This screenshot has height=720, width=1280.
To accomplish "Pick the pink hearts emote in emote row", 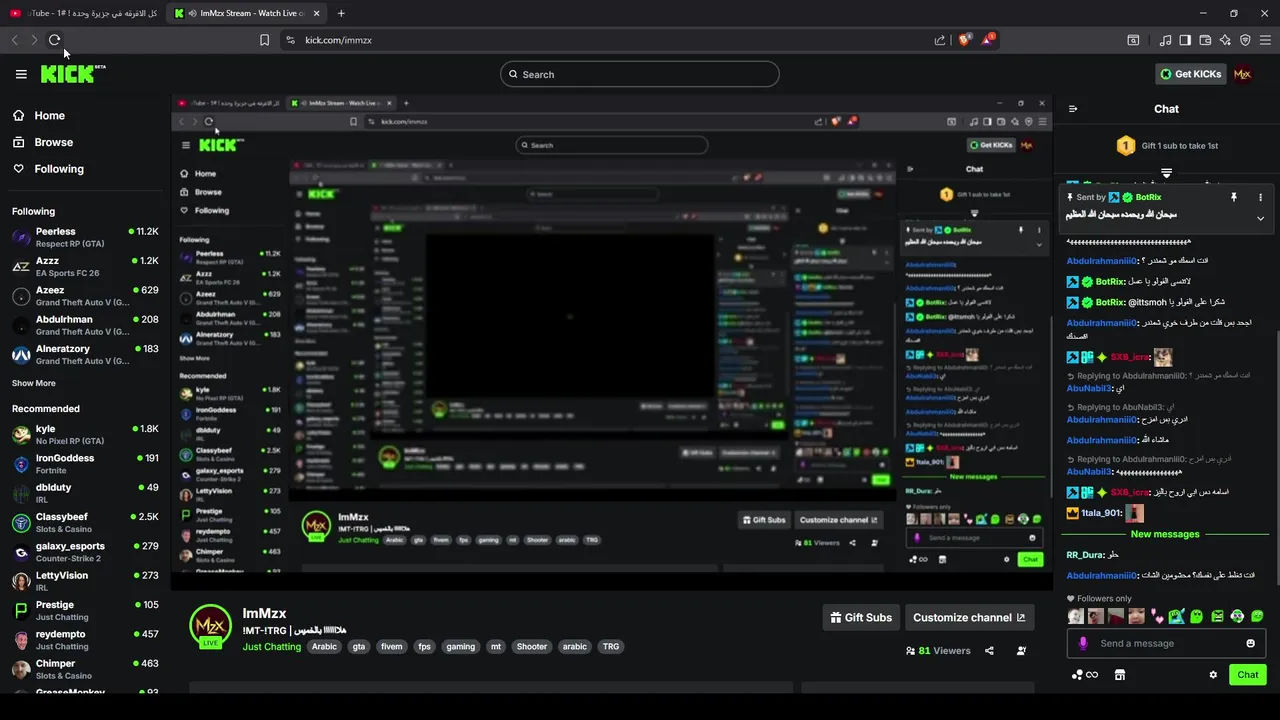I will coord(1156,616).
